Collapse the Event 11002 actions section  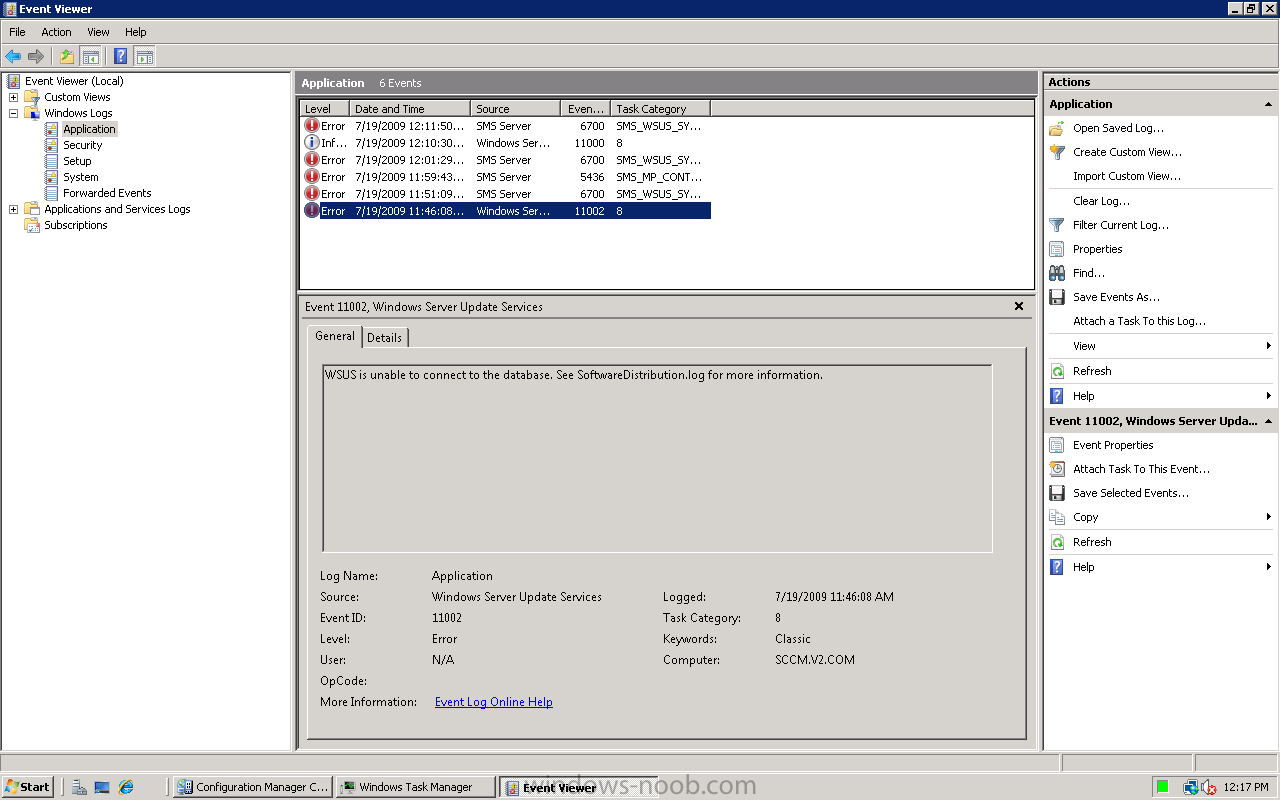tap(1268, 421)
